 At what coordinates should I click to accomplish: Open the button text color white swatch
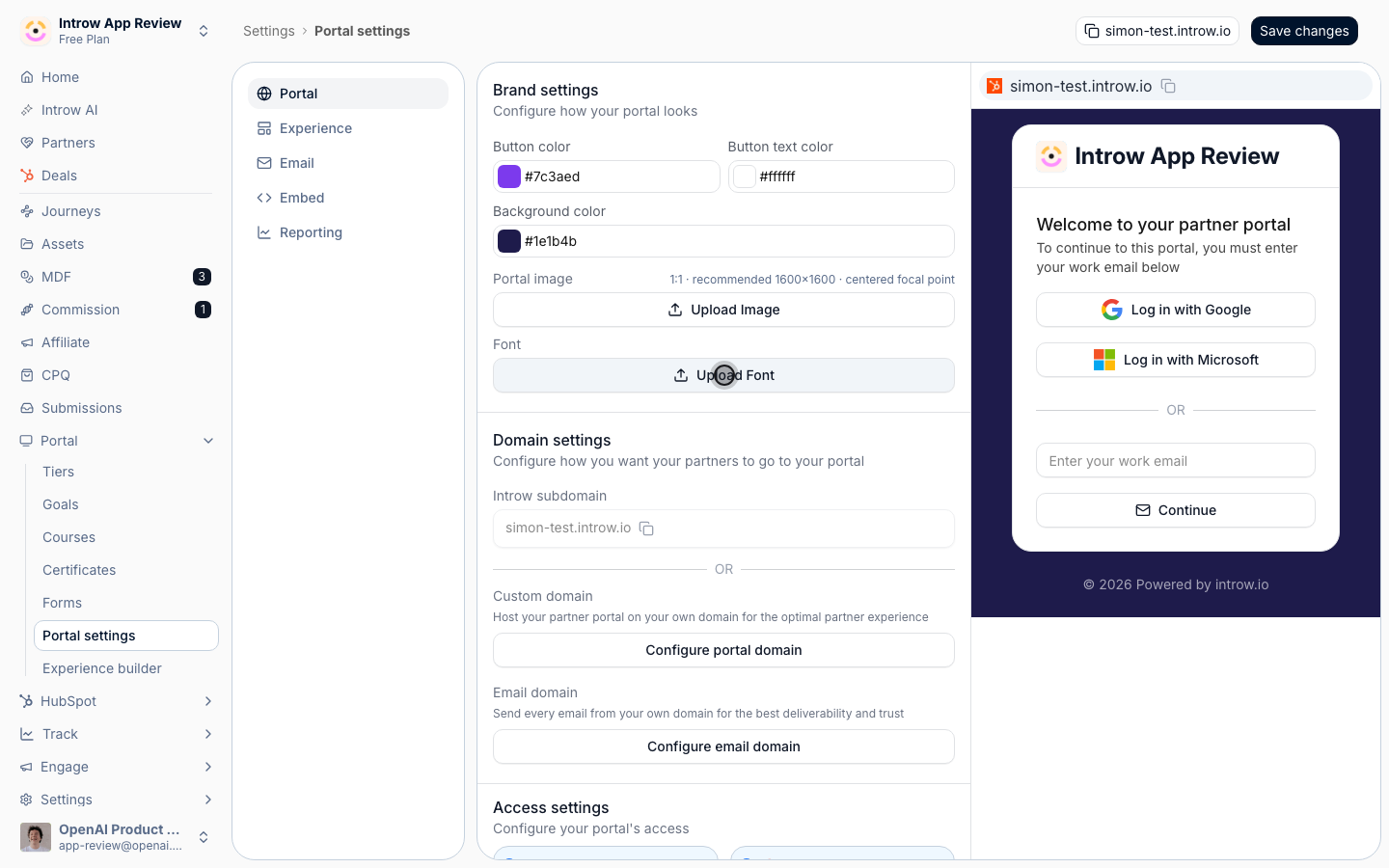point(745,176)
